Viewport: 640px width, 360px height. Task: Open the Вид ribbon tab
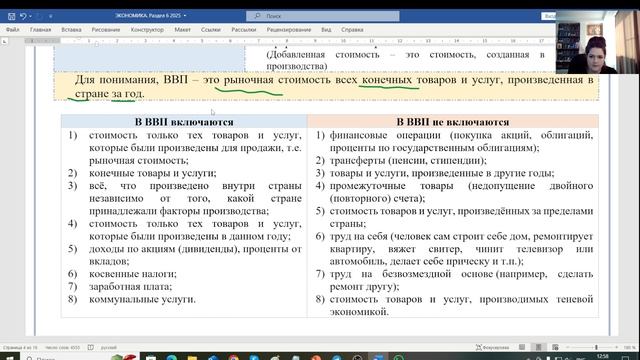pos(326,30)
